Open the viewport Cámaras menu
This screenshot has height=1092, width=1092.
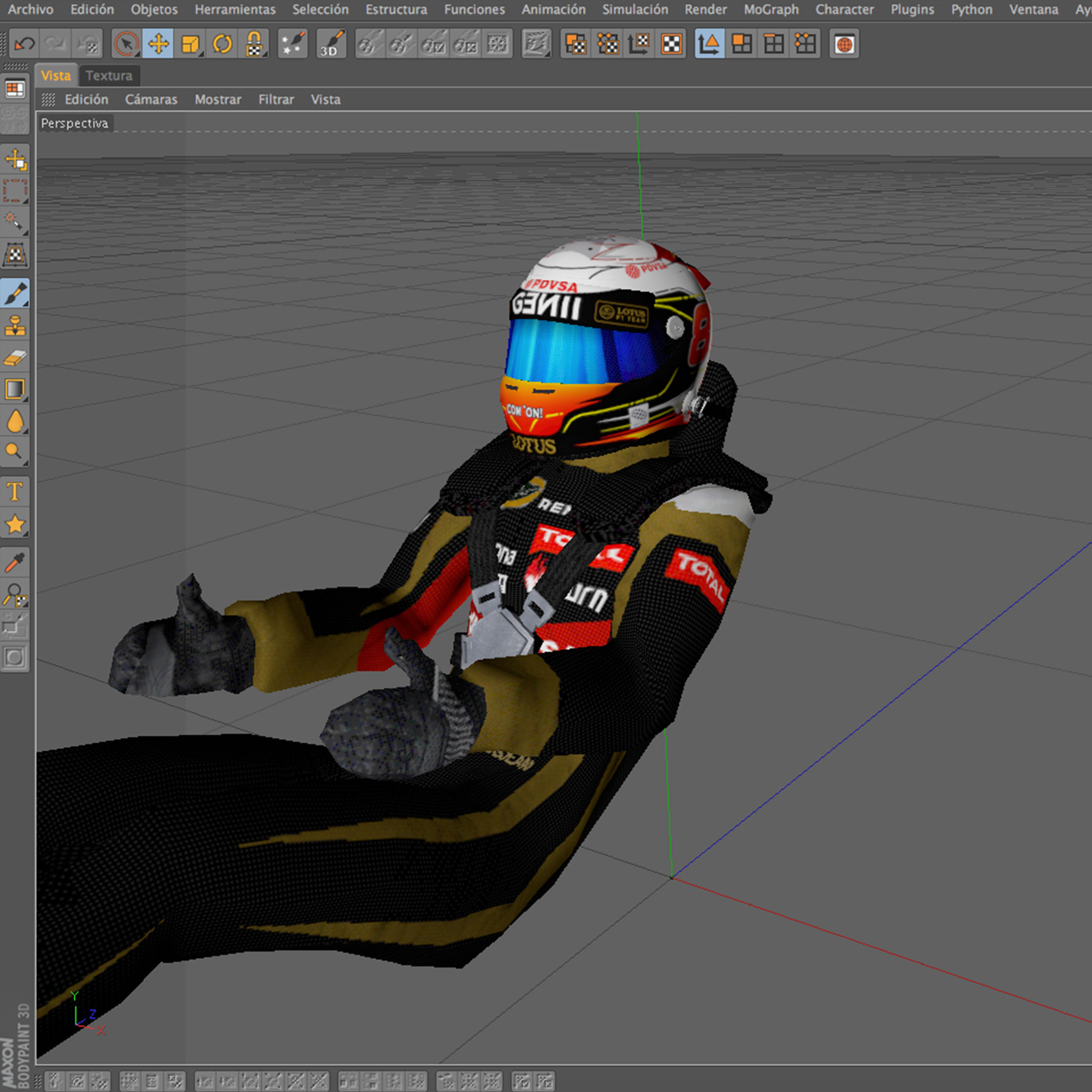[151, 100]
